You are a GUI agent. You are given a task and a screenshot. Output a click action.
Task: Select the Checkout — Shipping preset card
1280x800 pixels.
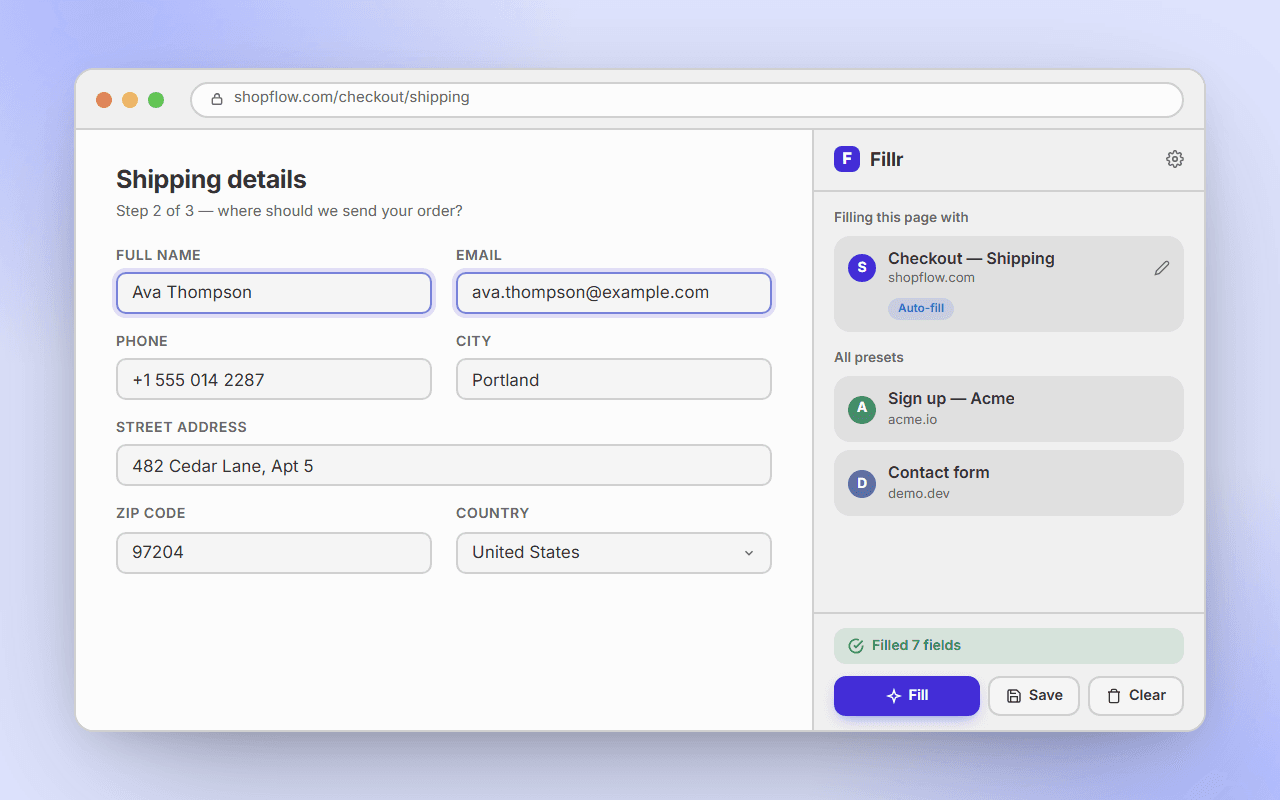[1009, 284]
